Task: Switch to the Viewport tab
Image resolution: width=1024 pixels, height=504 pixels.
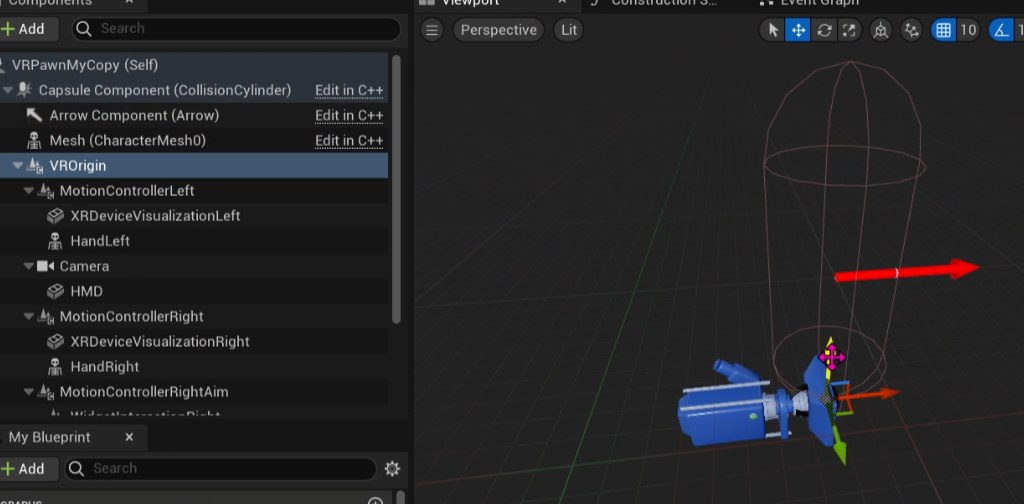Action: tap(470, 3)
